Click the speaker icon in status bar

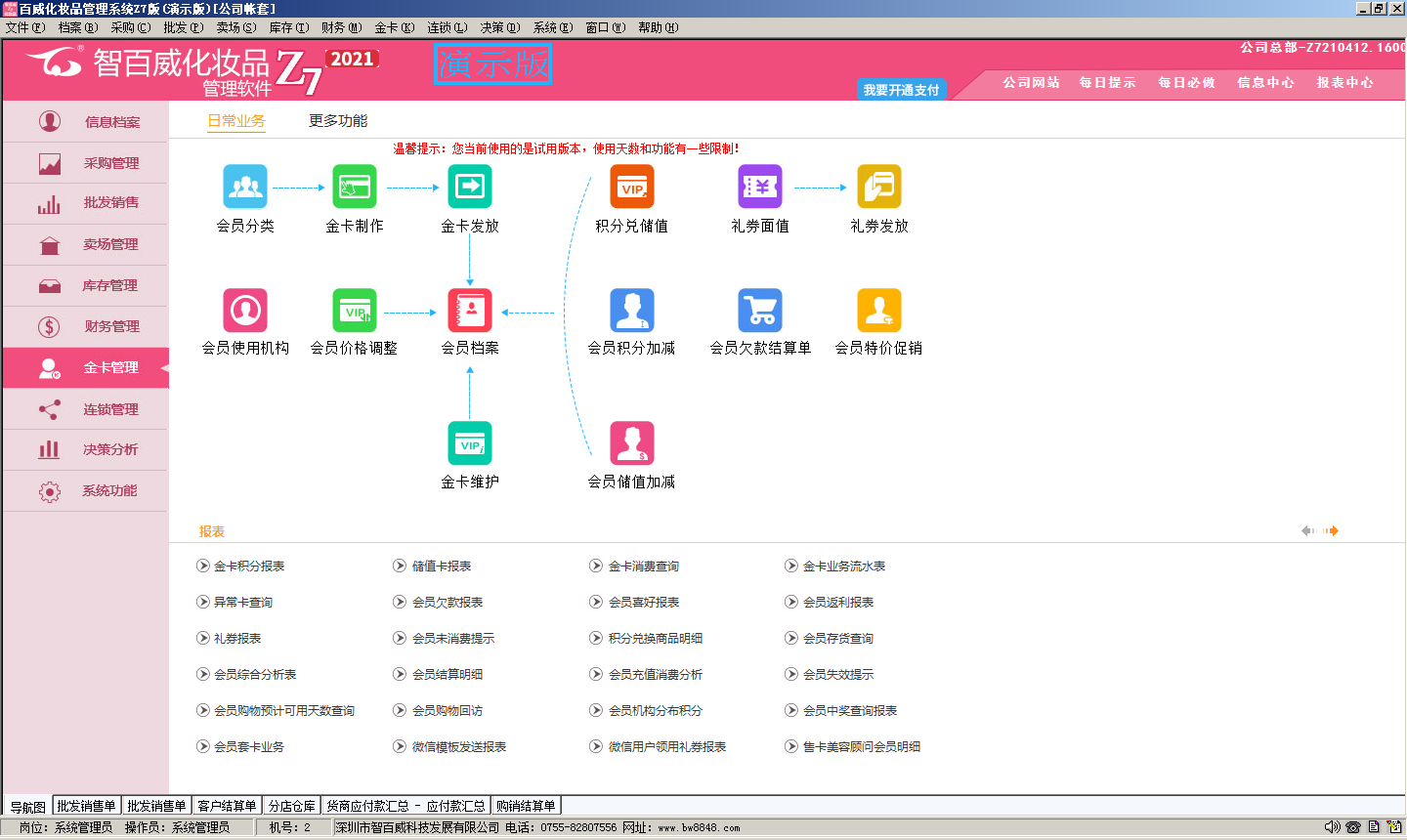[x=1332, y=827]
